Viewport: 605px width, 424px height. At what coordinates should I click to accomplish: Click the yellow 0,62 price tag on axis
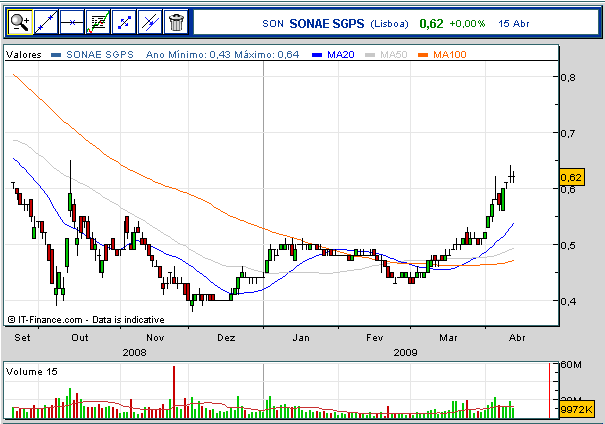tap(571, 177)
